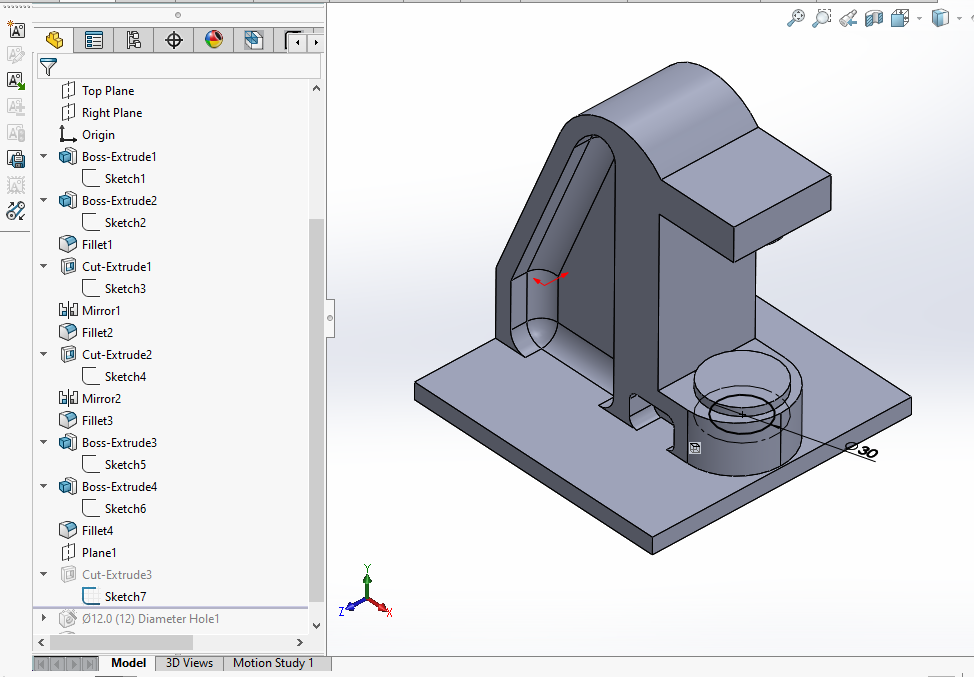Screen dimensions: 974x677
Task: Open the DimXpertManager crosshair tab
Action: click(174, 40)
